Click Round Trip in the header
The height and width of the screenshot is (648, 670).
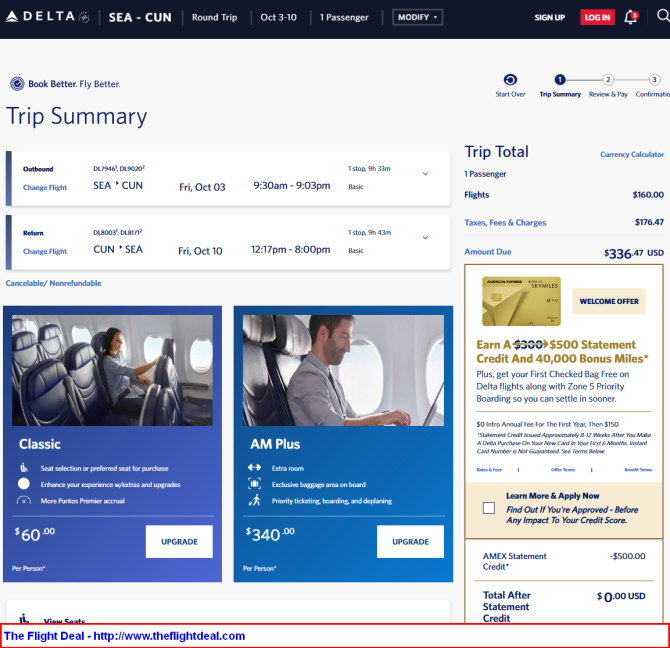tap(214, 18)
